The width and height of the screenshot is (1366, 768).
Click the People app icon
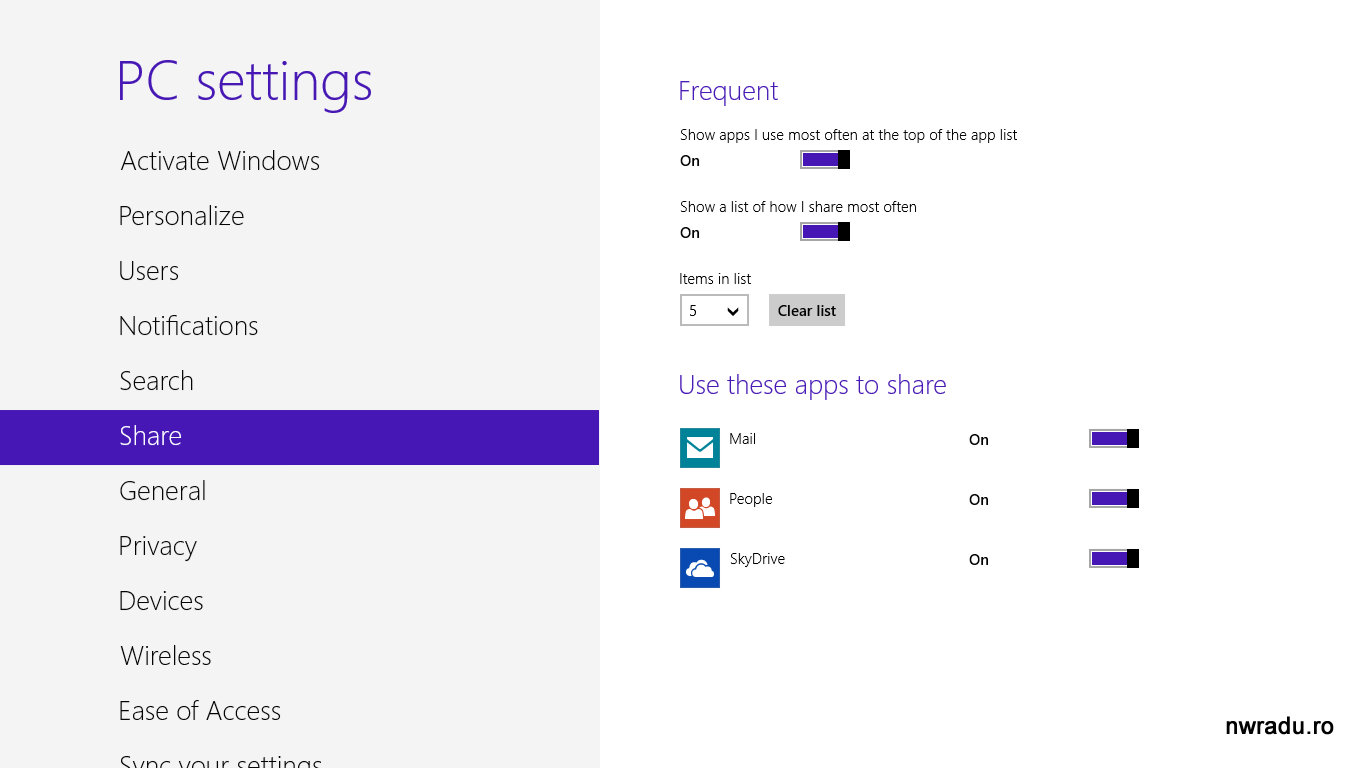pos(699,508)
